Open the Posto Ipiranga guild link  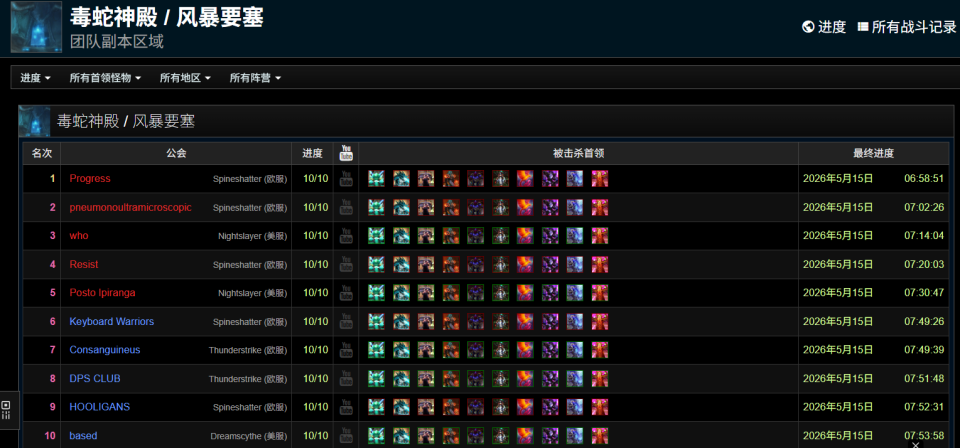point(102,293)
